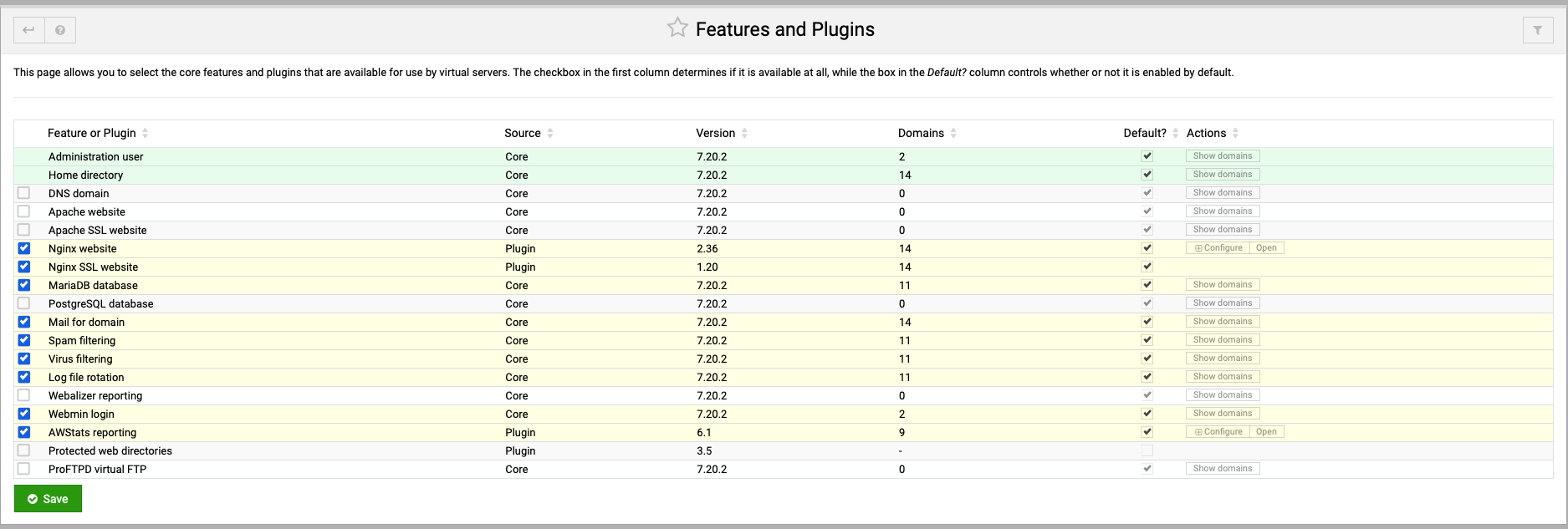Enable the Apache SSL website checkbox
The height and width of the screenshot is (529, 1568).
click(23, 230)
